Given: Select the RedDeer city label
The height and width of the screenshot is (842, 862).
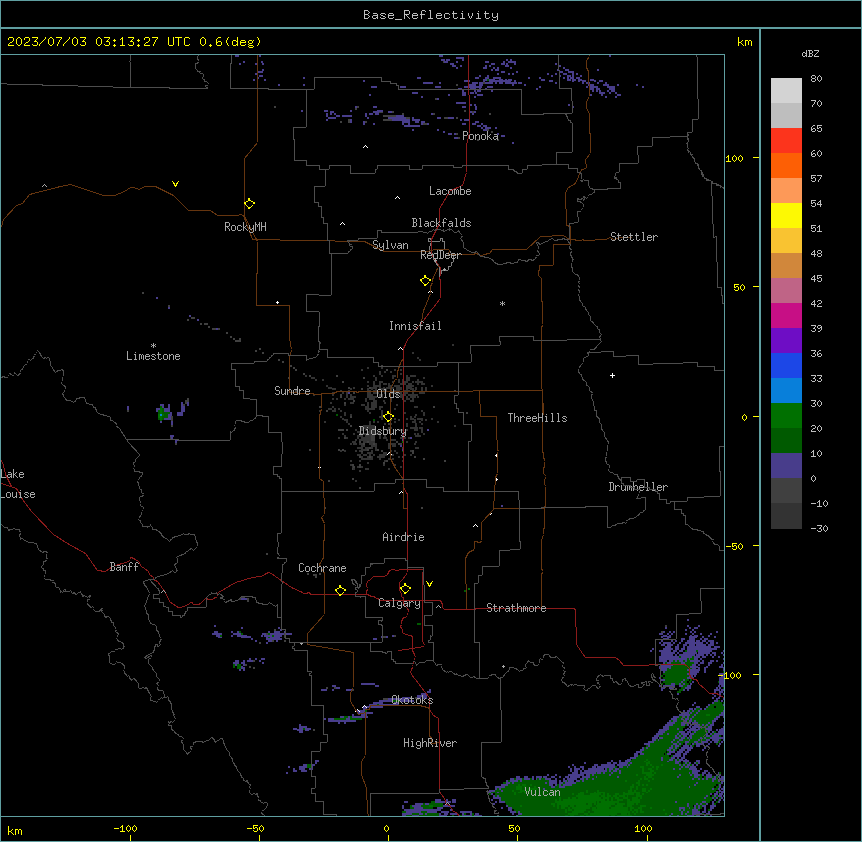Looking at the screenshot, I should coord(440,255).
